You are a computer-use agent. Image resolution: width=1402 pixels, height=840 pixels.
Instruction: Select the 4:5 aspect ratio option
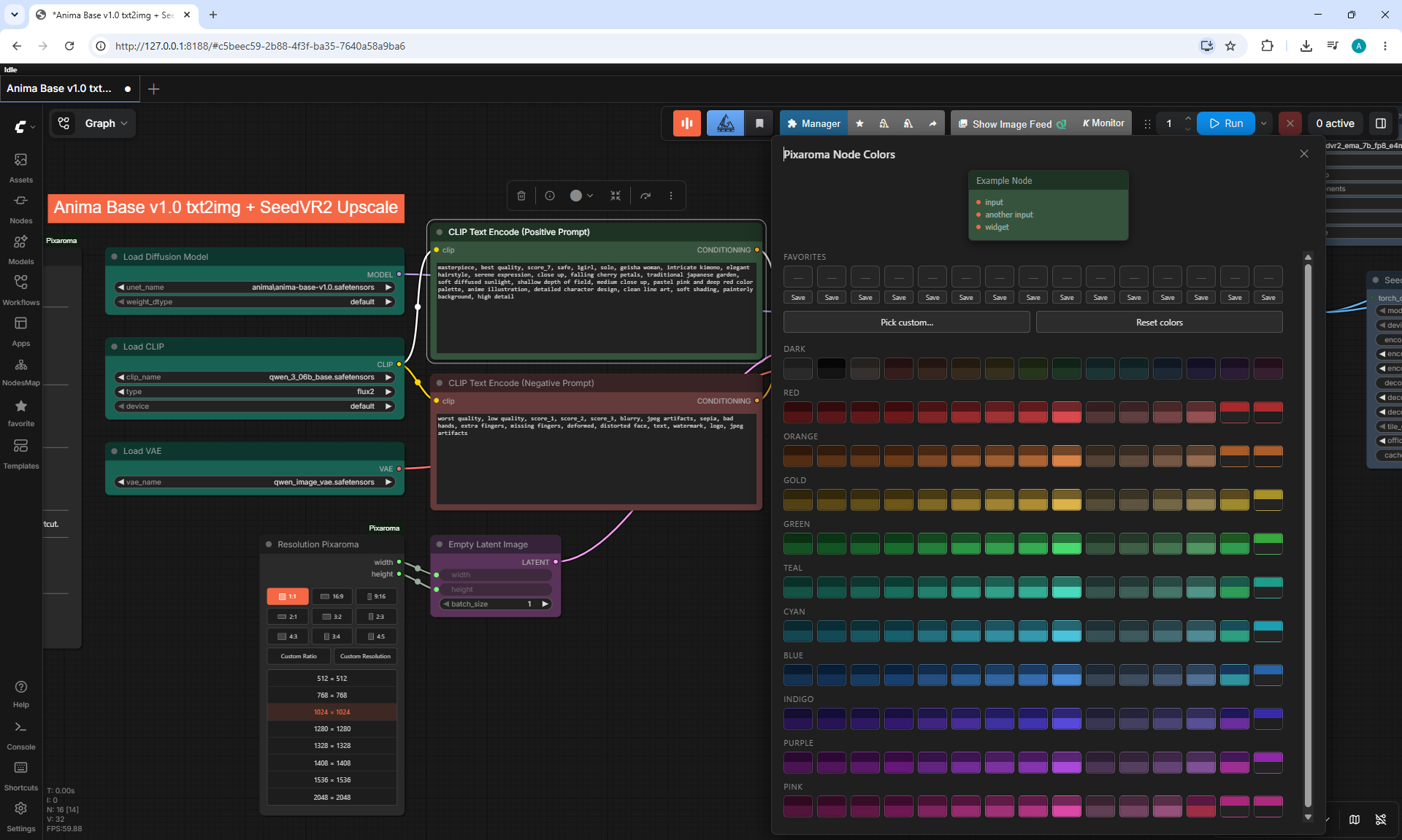tap(376, 636)
